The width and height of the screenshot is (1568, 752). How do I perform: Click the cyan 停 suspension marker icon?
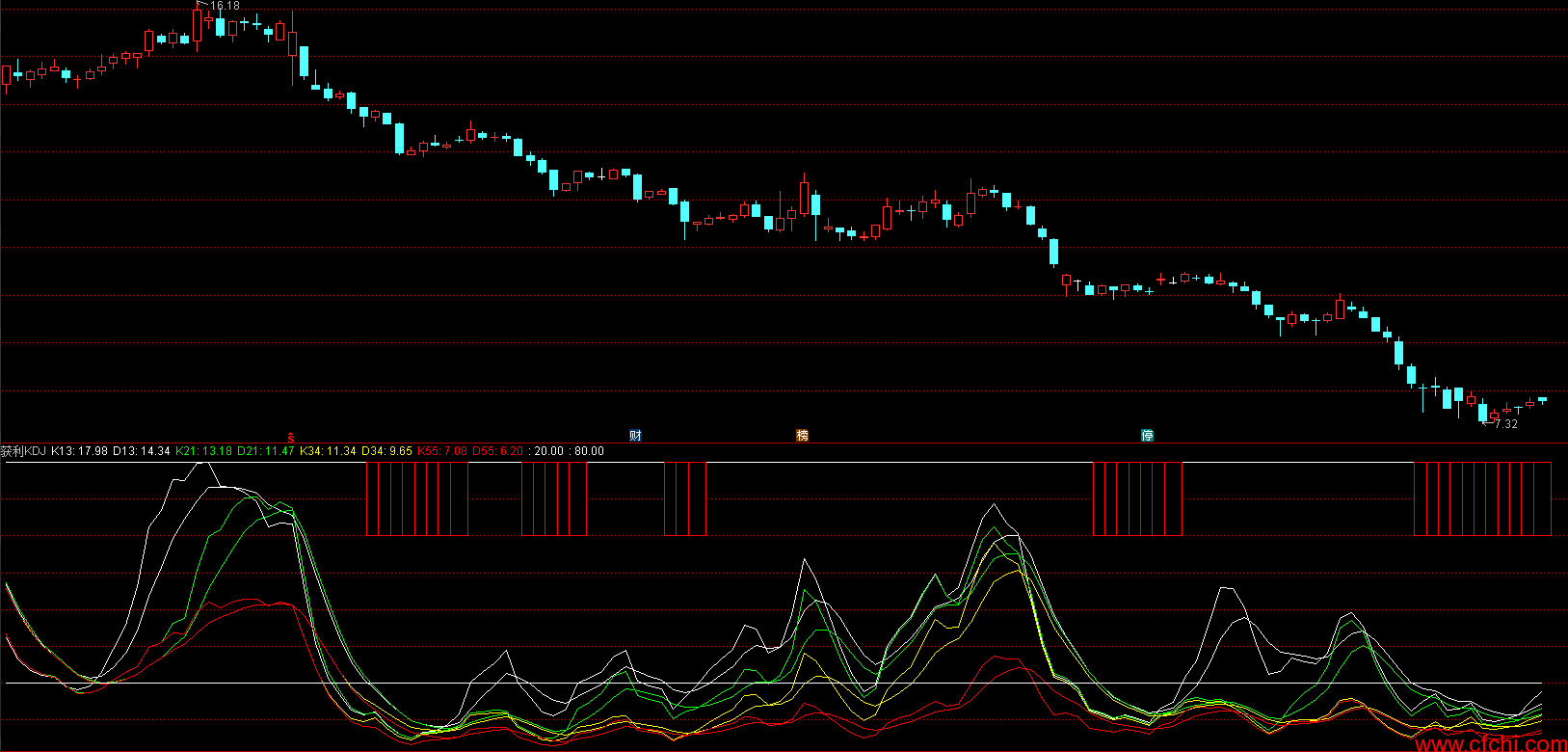click(x=1147, y=436)
